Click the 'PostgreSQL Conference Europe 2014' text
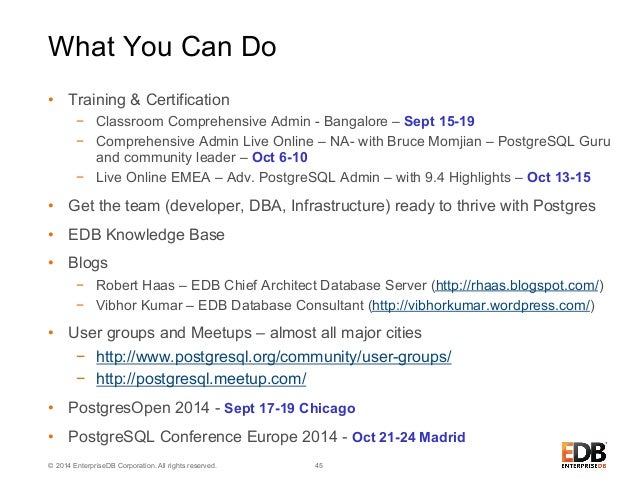The height and width of the screenshot is (479, 638). click(x=203, y=437)
